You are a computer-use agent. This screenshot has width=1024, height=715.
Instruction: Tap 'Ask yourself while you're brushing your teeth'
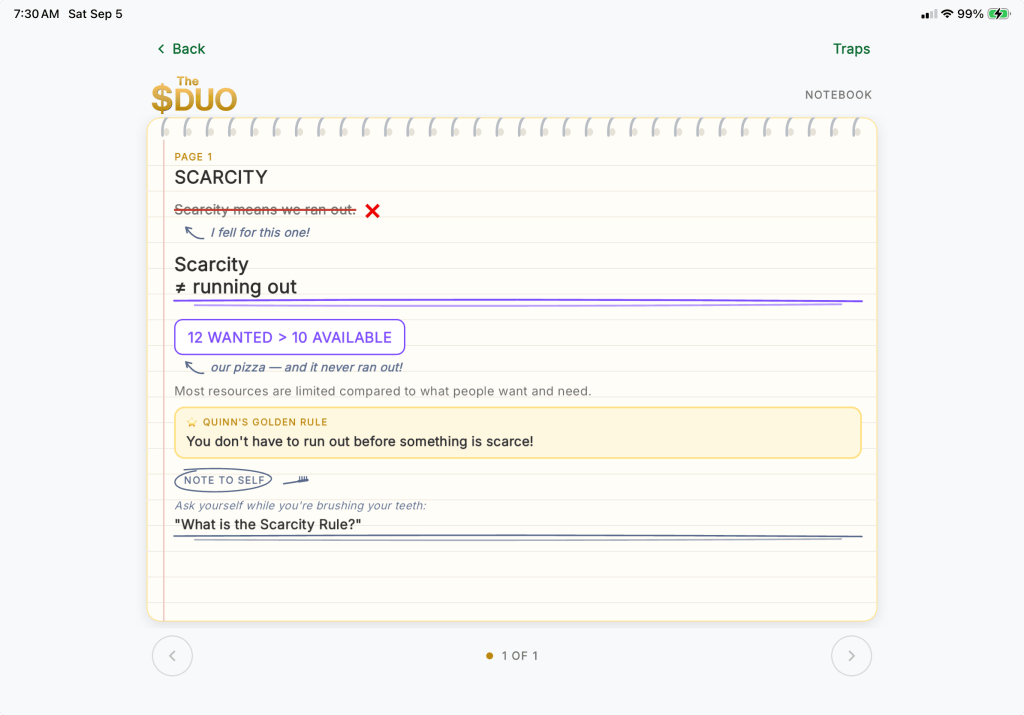point(300,505)
